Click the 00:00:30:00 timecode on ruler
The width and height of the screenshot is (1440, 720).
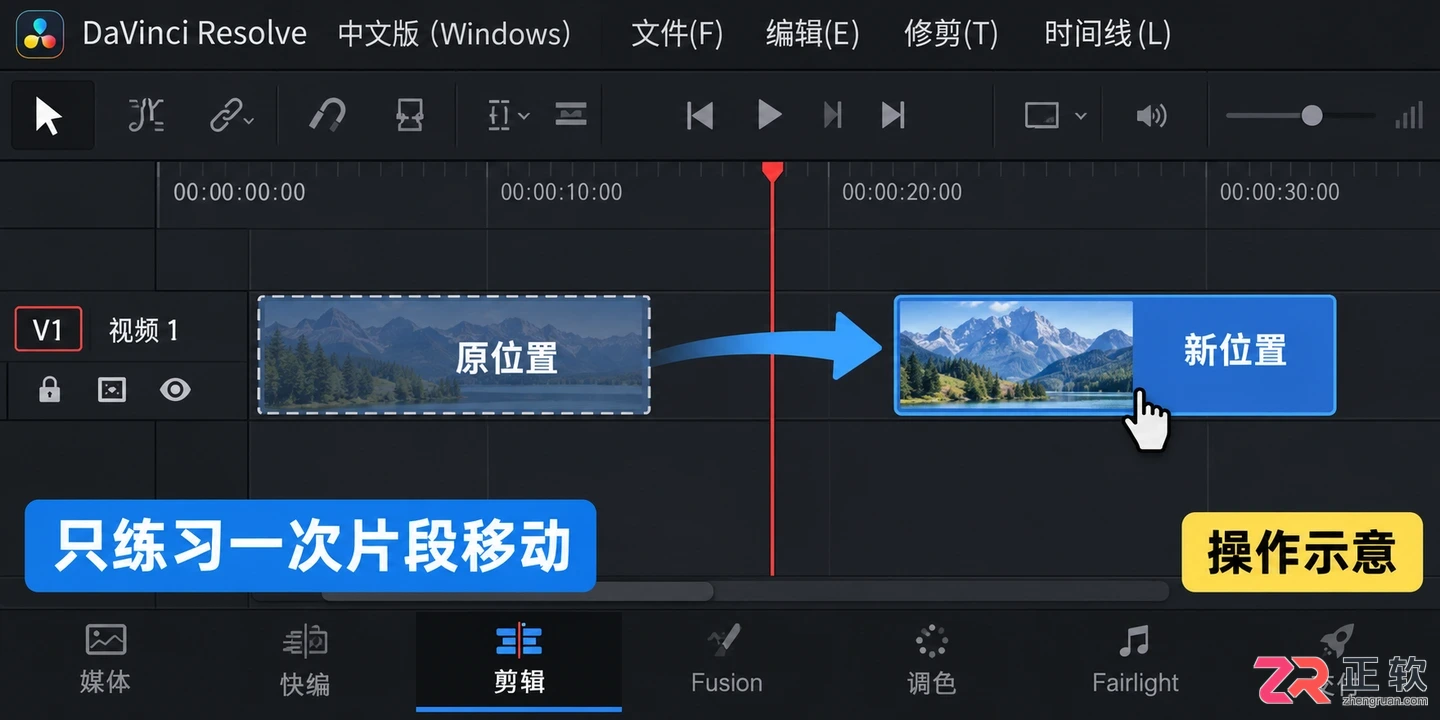pos(1279,192)
